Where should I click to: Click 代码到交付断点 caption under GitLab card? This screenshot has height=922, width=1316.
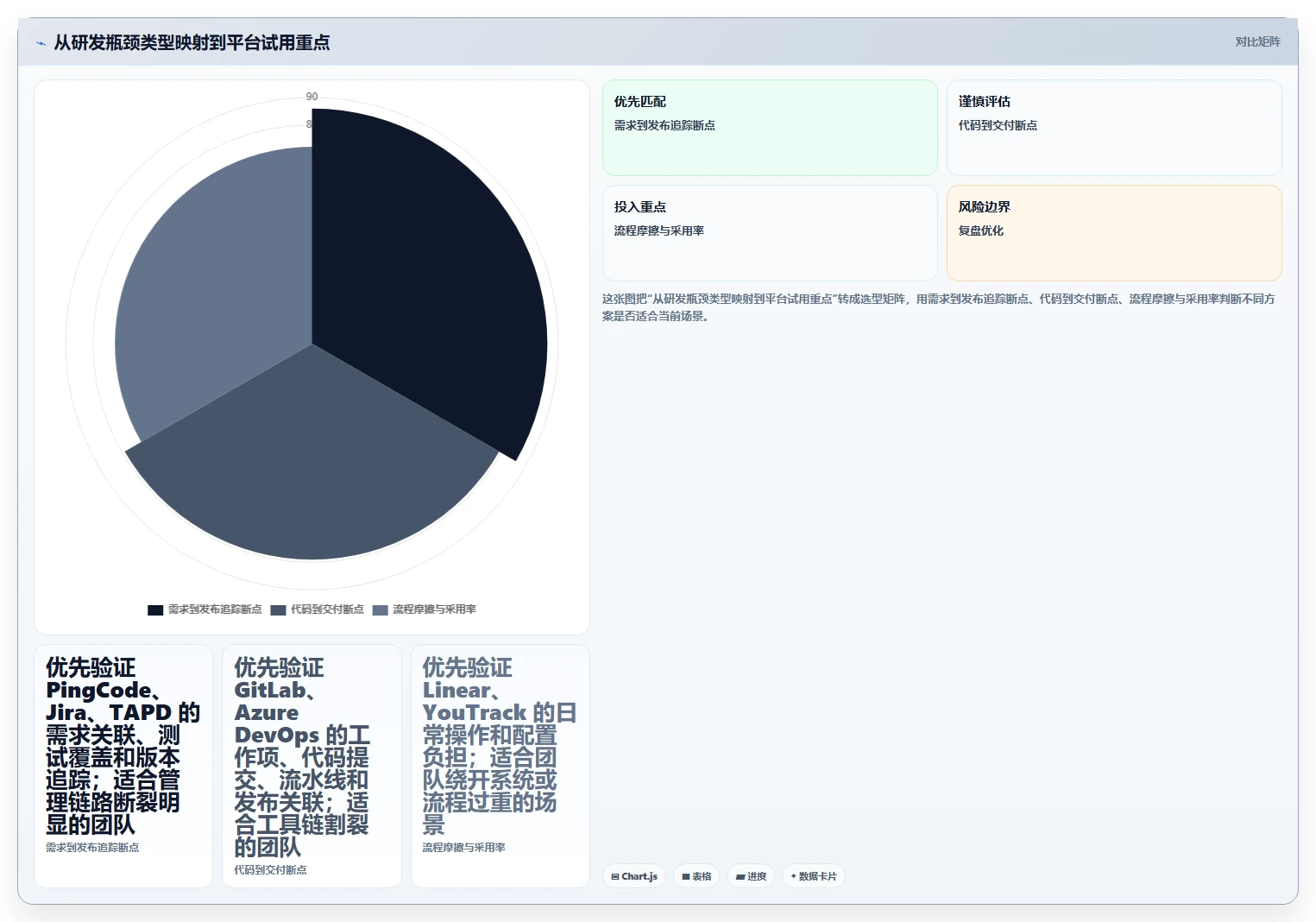270,870
